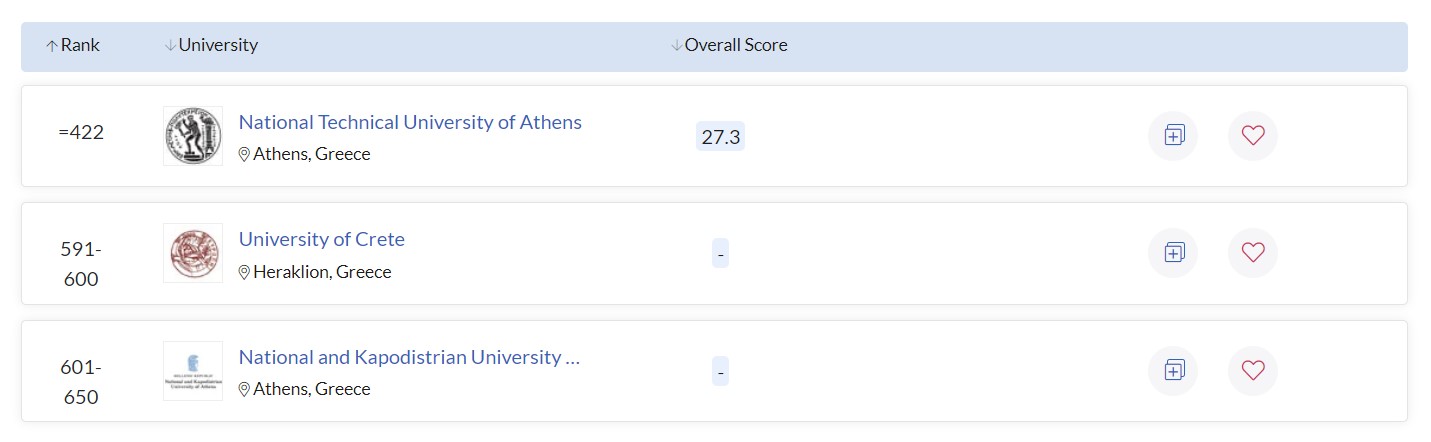The height and width of the screenshot is (442, 1431).
Task: Sort table by Rank column
Action: [x=73, y=46]
